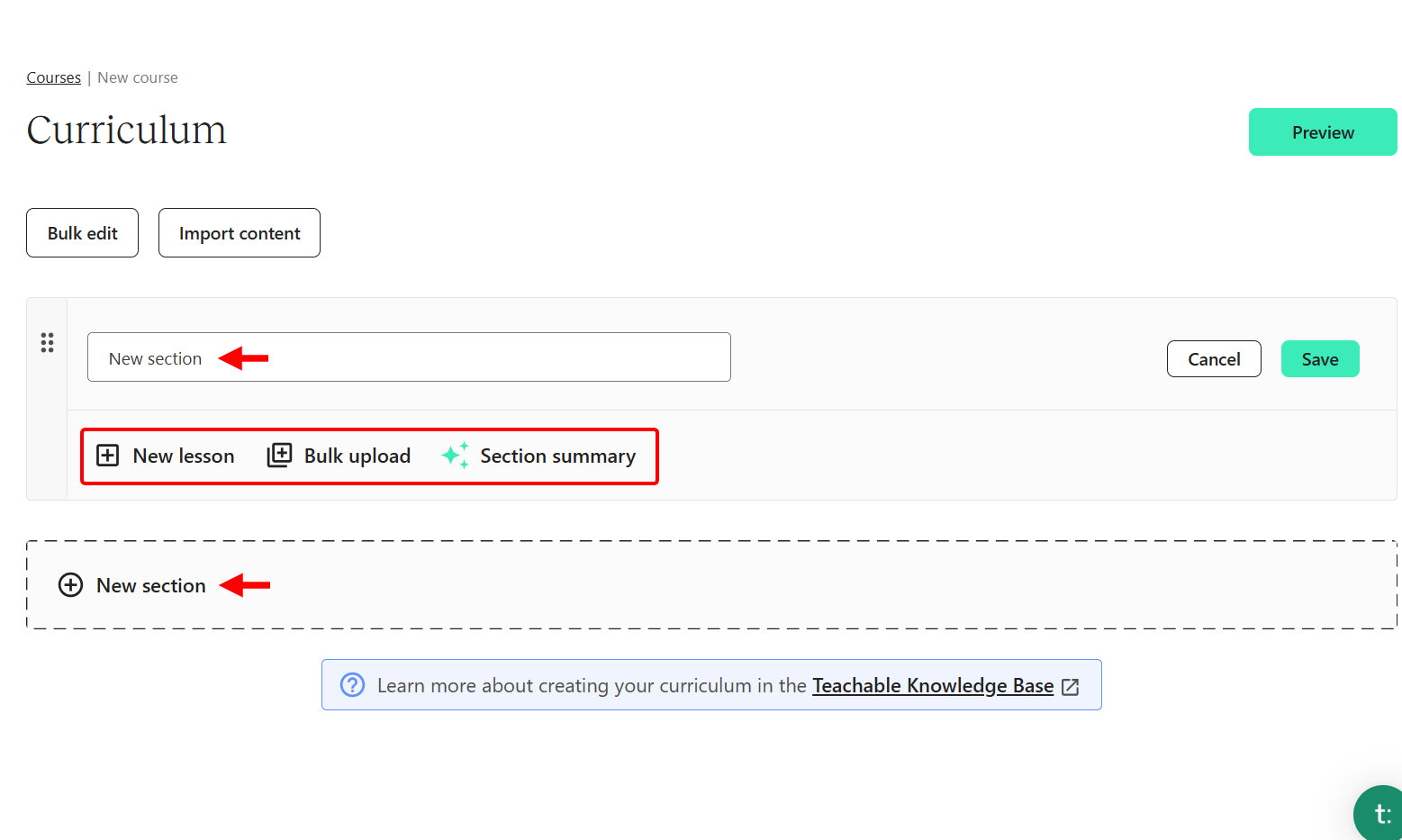1402x840 pixels.
Task: Choose the Bulk upload text label
Action: click(357, 456)
